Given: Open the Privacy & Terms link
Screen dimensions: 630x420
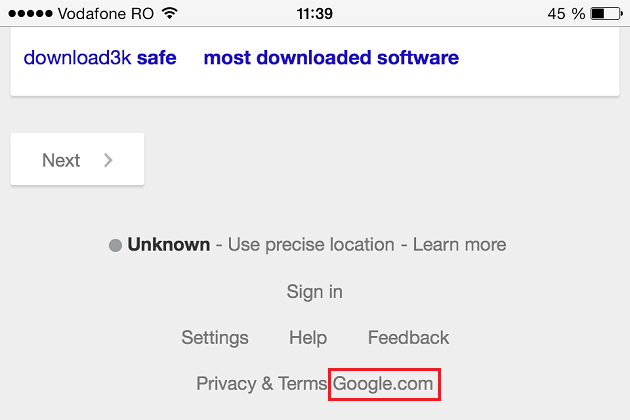Looking at the screenshot, I should pyautogui.click(x=261, y=383).
